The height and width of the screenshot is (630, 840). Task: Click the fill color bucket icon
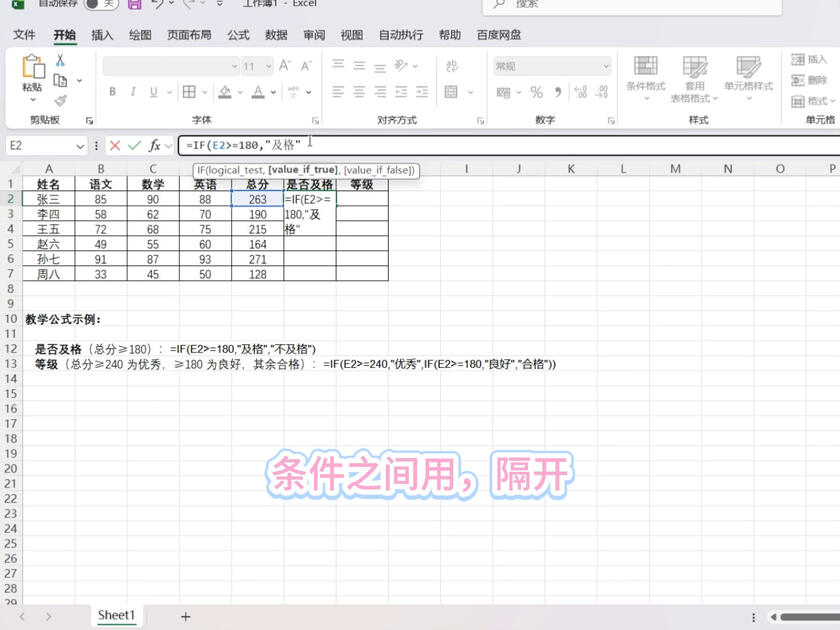tap(225, 92)
